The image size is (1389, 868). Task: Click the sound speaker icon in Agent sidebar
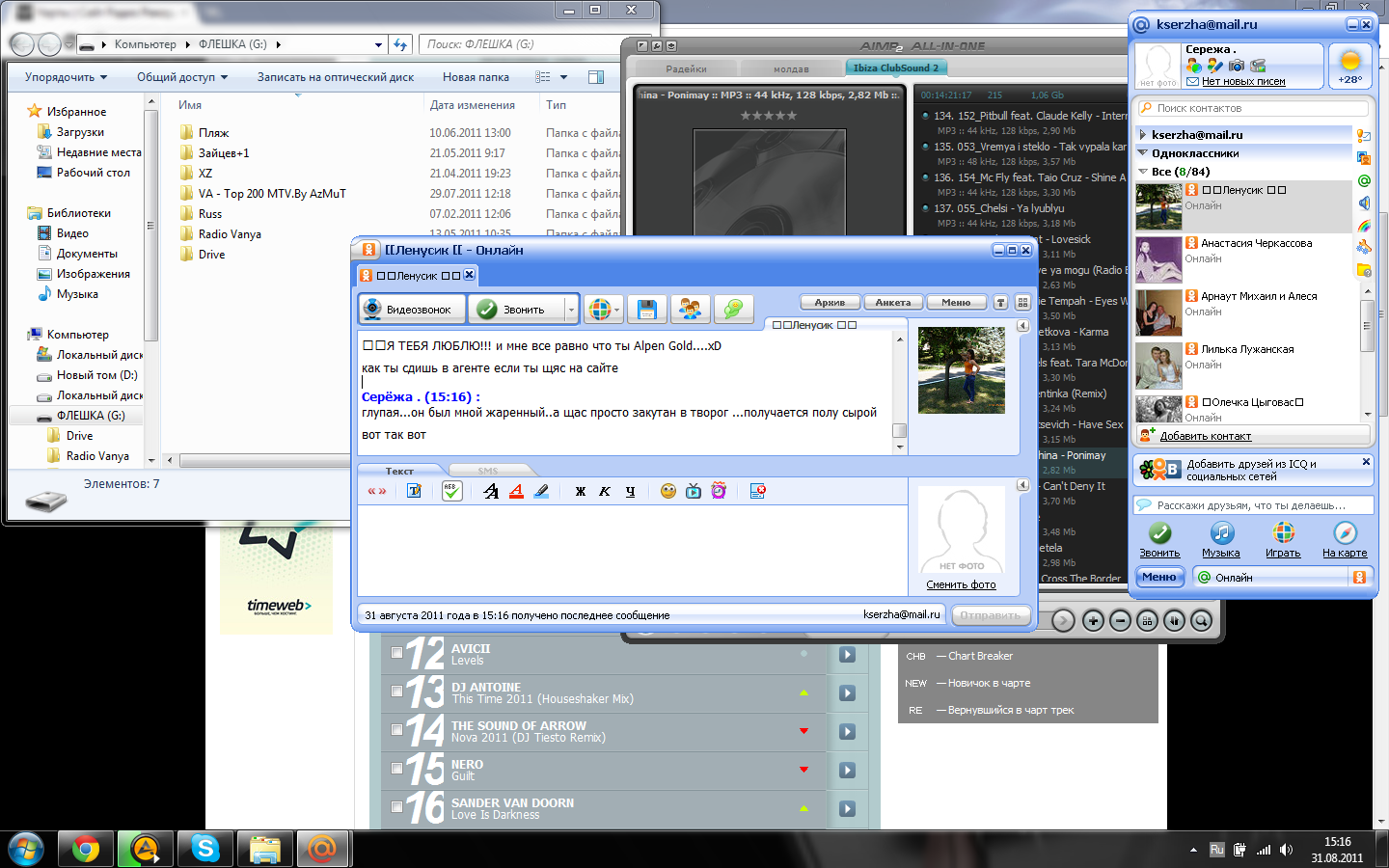pyautogui.click(x=1364, y=203)
